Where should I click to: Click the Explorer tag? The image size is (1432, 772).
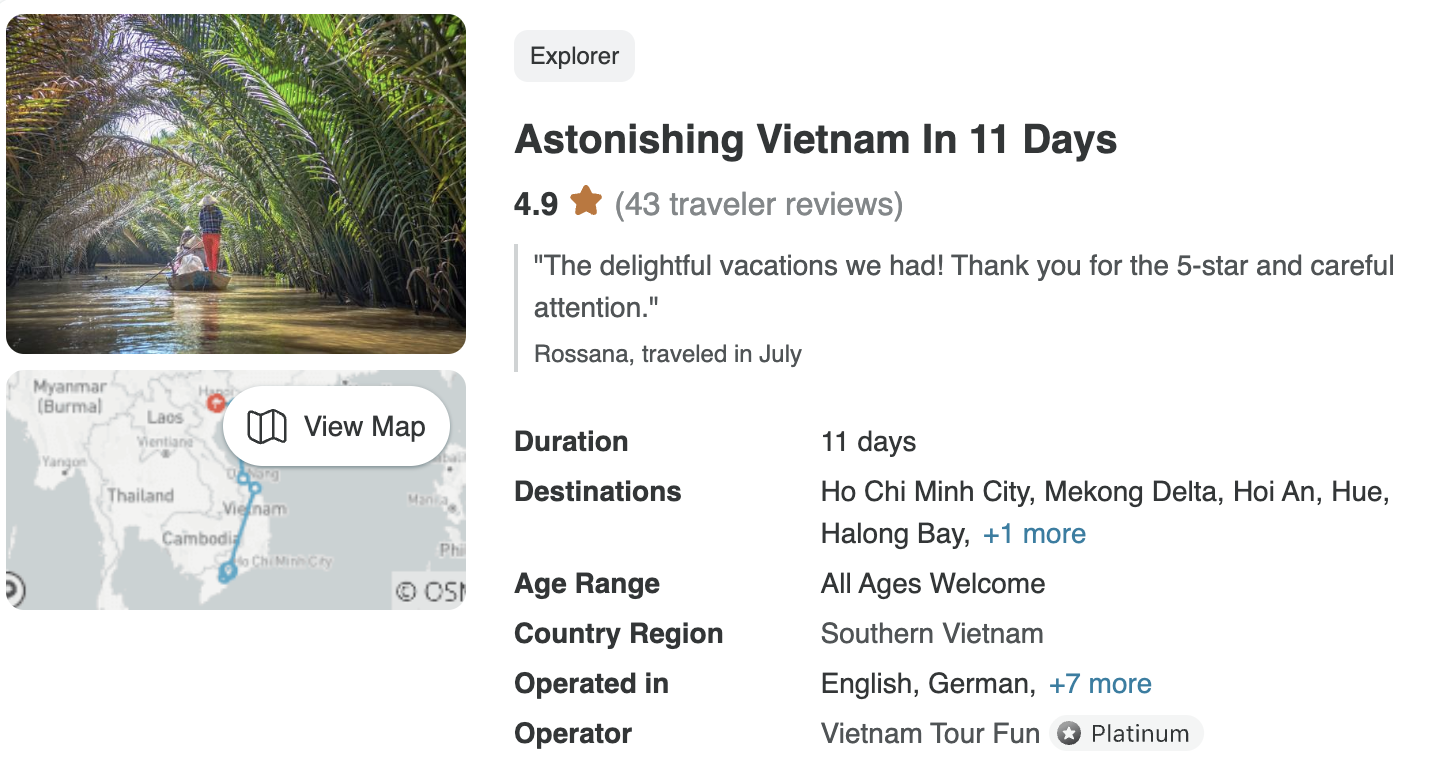574,56
